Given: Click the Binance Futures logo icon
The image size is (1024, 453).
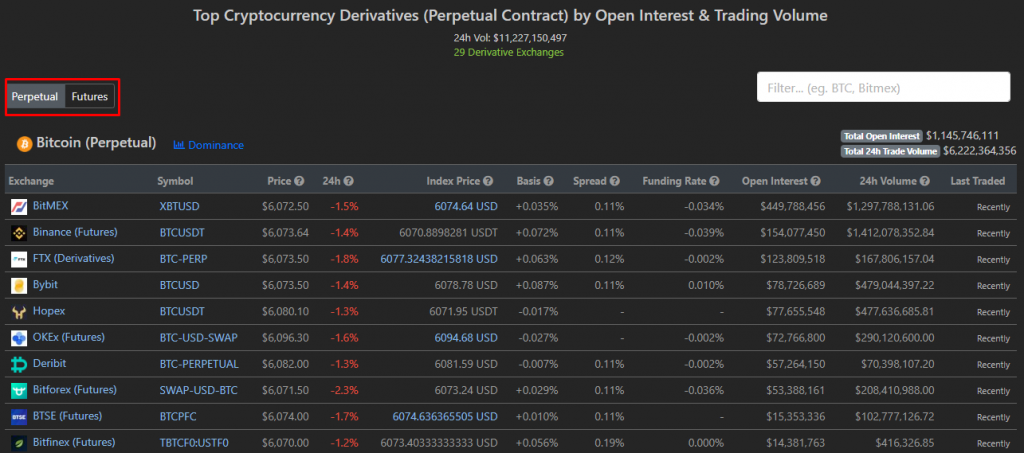Looking at the screenshot, I should 18,232.
